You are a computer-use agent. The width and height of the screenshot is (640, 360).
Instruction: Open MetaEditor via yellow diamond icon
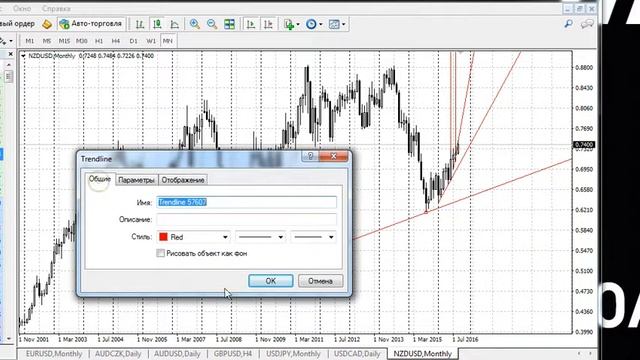tap(47, 24)
